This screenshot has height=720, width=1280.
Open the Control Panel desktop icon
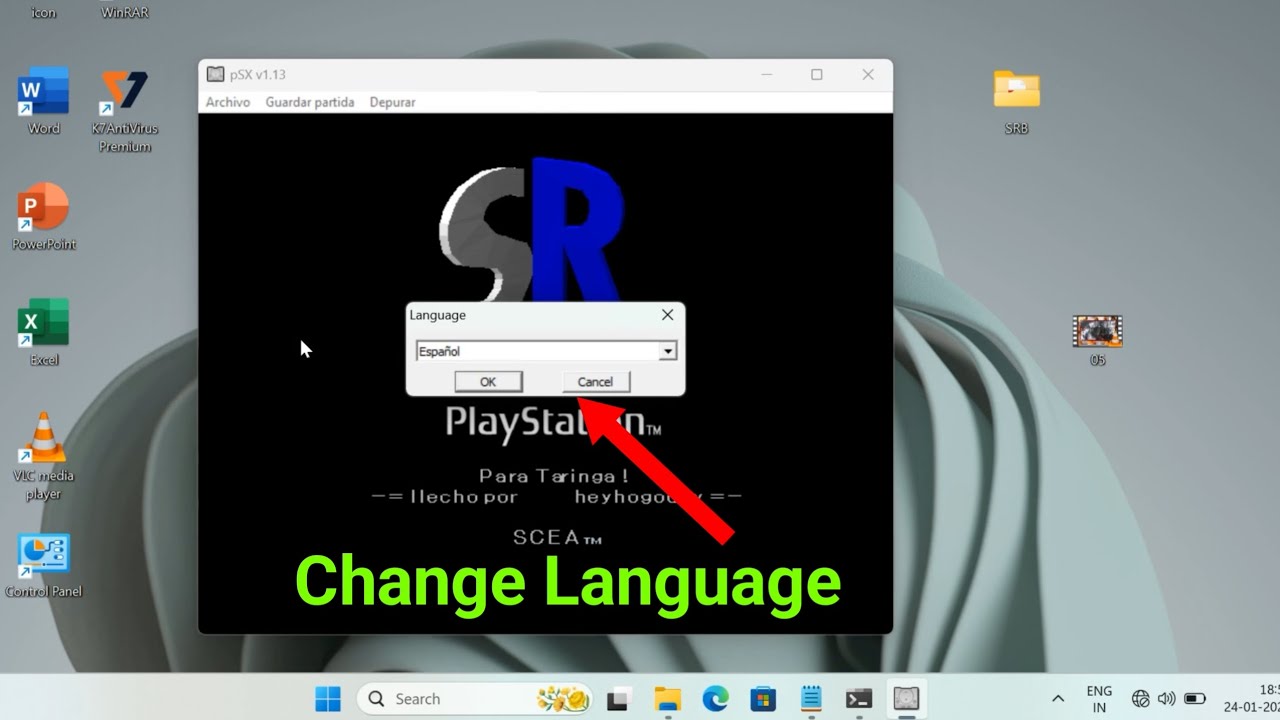tap(43, 565)
